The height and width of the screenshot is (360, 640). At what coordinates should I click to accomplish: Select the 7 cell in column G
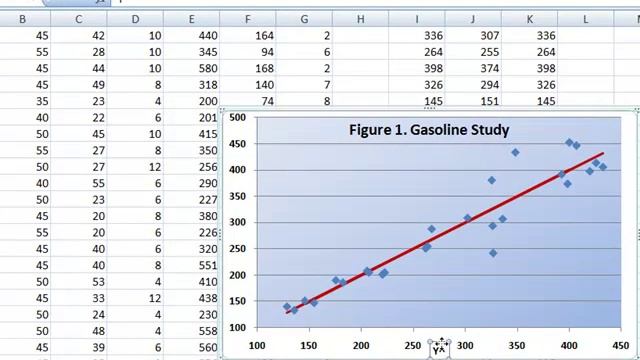click(304, 84)
